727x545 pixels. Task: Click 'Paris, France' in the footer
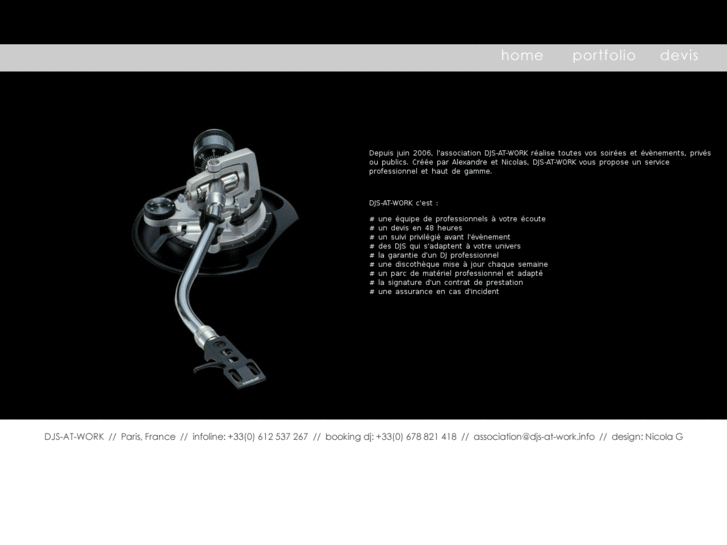(x=148, y=436)
